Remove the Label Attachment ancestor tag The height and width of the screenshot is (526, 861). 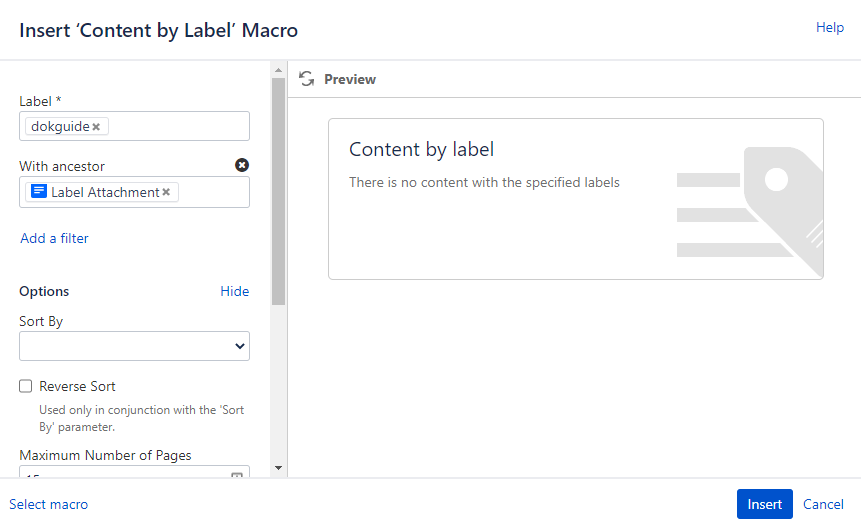click(x=166, y=192)
